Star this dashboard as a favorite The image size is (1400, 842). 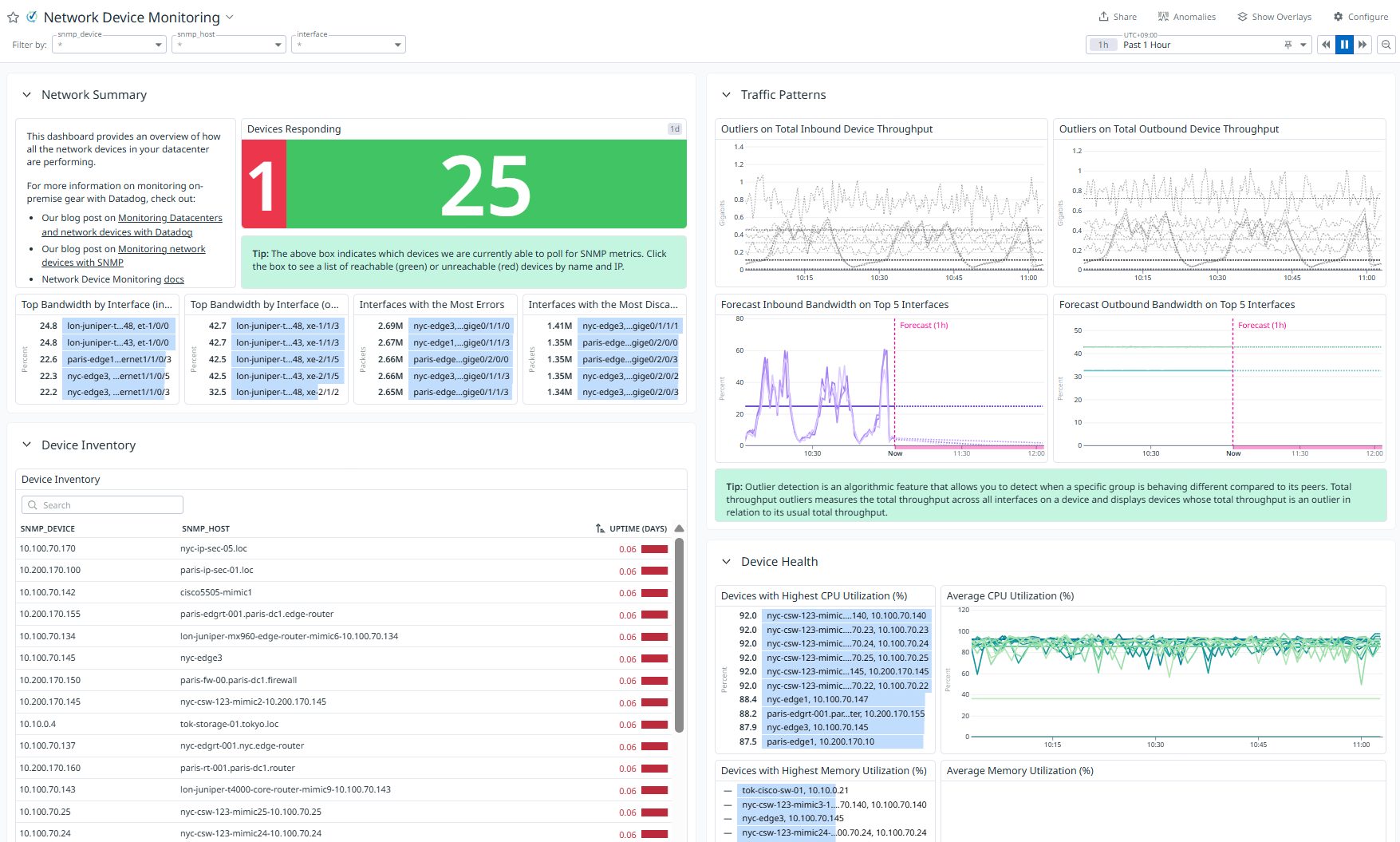tap(13, 18)
